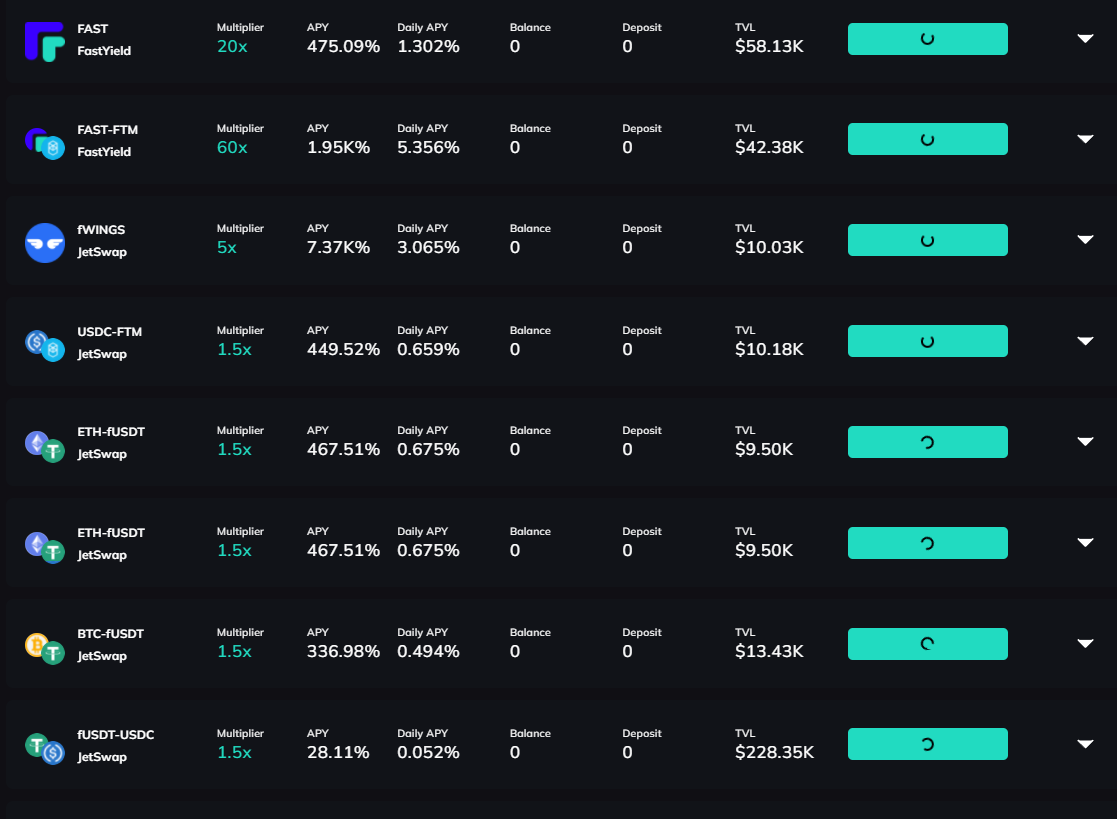Click the 60x multiplier value
The image size is (1117, 820).
point(232,148)
